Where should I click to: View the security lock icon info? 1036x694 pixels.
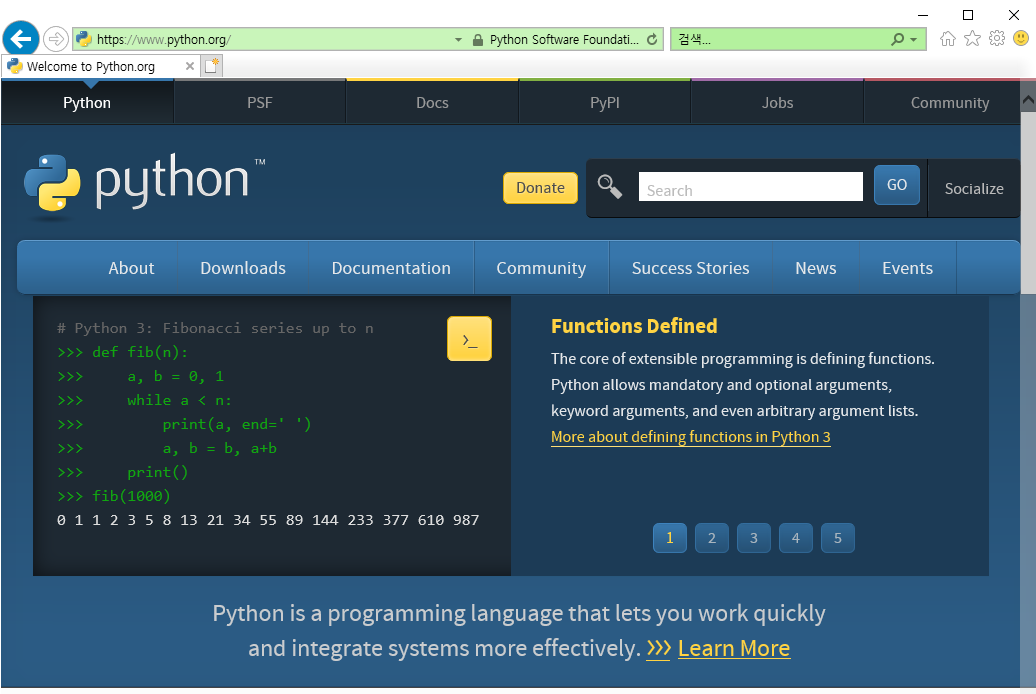click(x=478, y=40)
